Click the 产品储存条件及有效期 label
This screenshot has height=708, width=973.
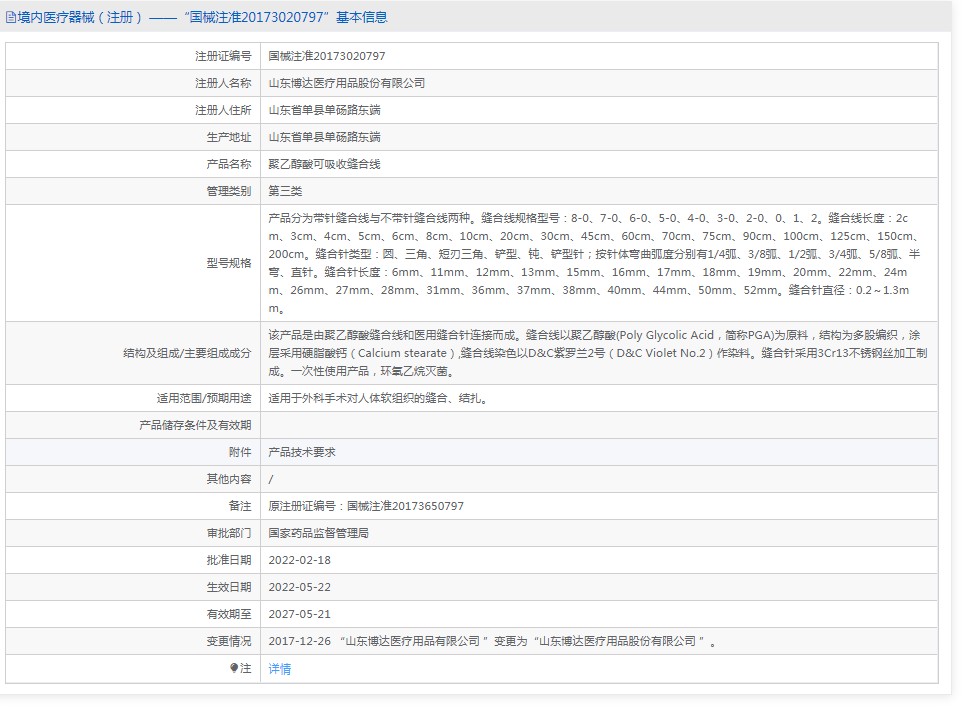click(195, 425)
